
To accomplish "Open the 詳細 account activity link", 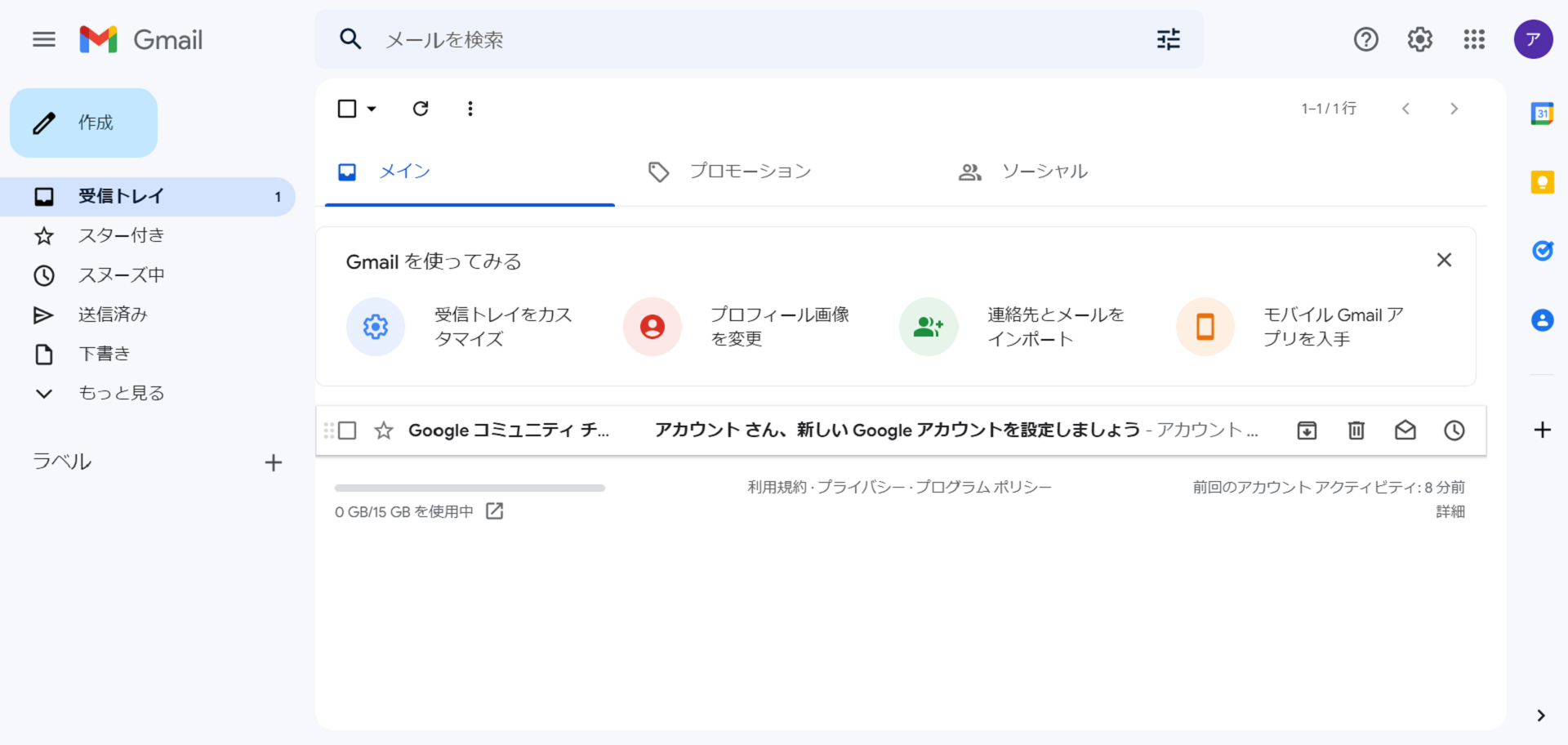I will click(x=1450, y=511).
